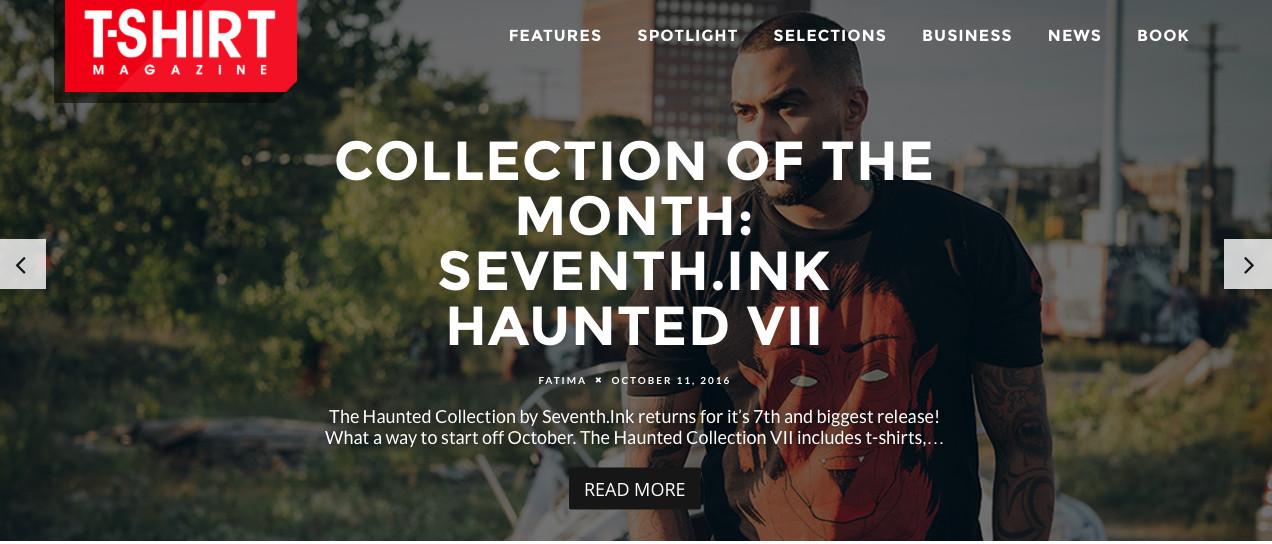Screen dimensions: 1272x544
Task: Click the Read More button
Action: (635, 489)
